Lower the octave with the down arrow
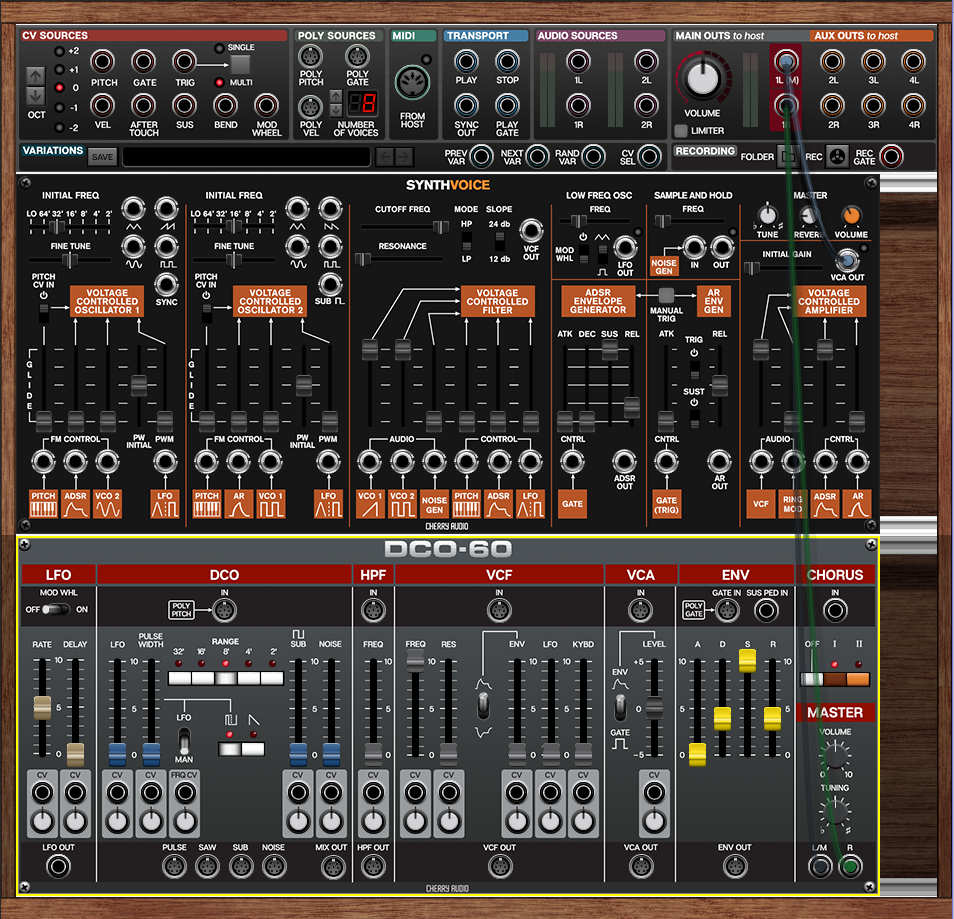 pyautogui.click(x=35, y=96)
